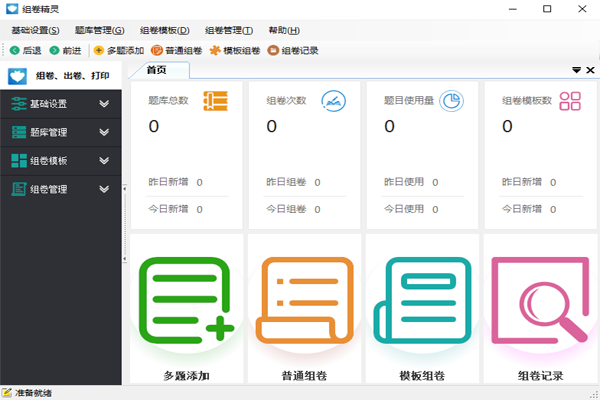Open the large pink 组卷记录 magnifier icon
600x400 pixels.
point(540,300)
